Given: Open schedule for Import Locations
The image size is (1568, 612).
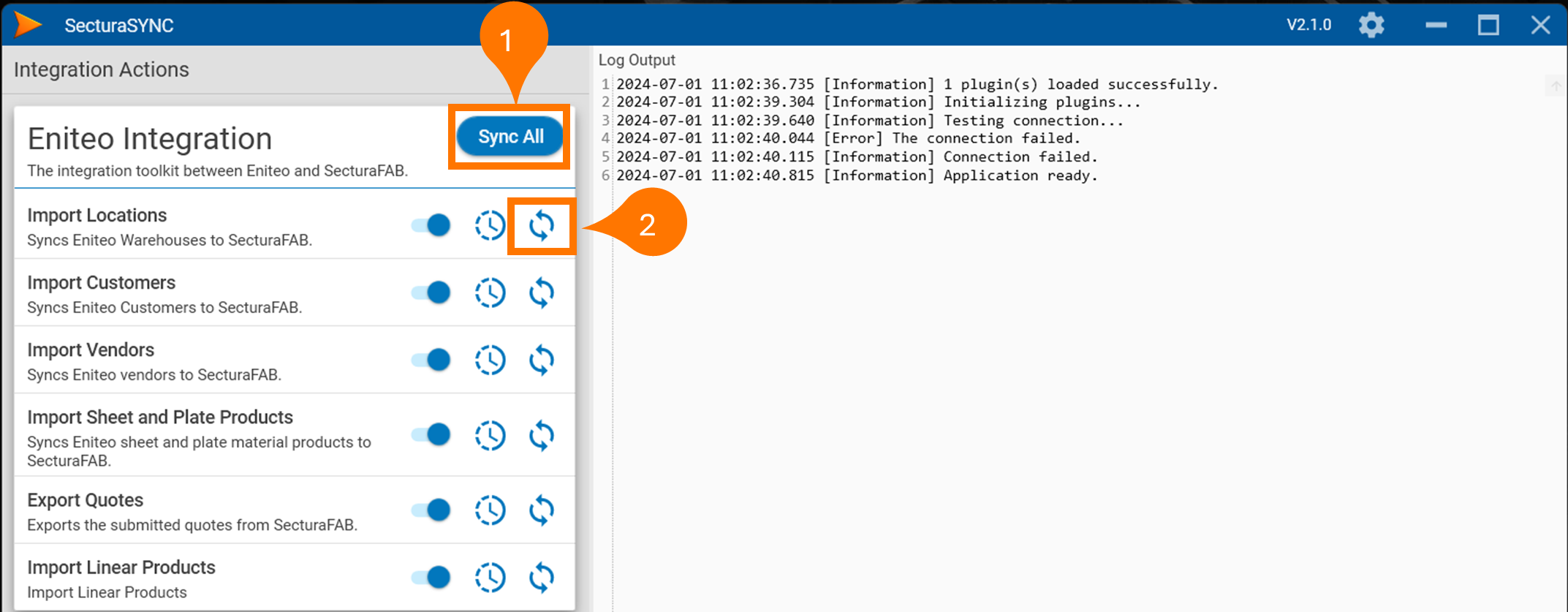Looking at the screenshot, I should point(490,225).
